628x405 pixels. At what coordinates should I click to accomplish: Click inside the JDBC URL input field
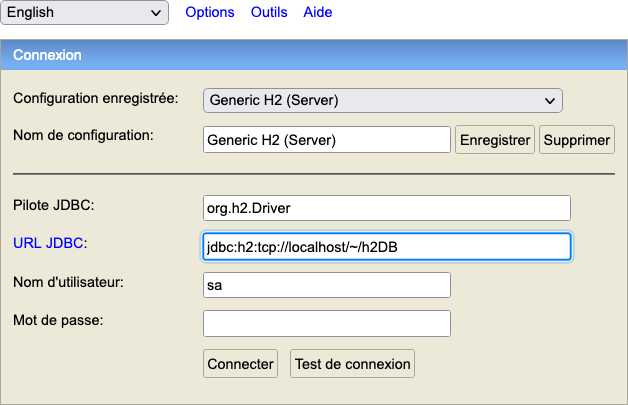point(387,246)
